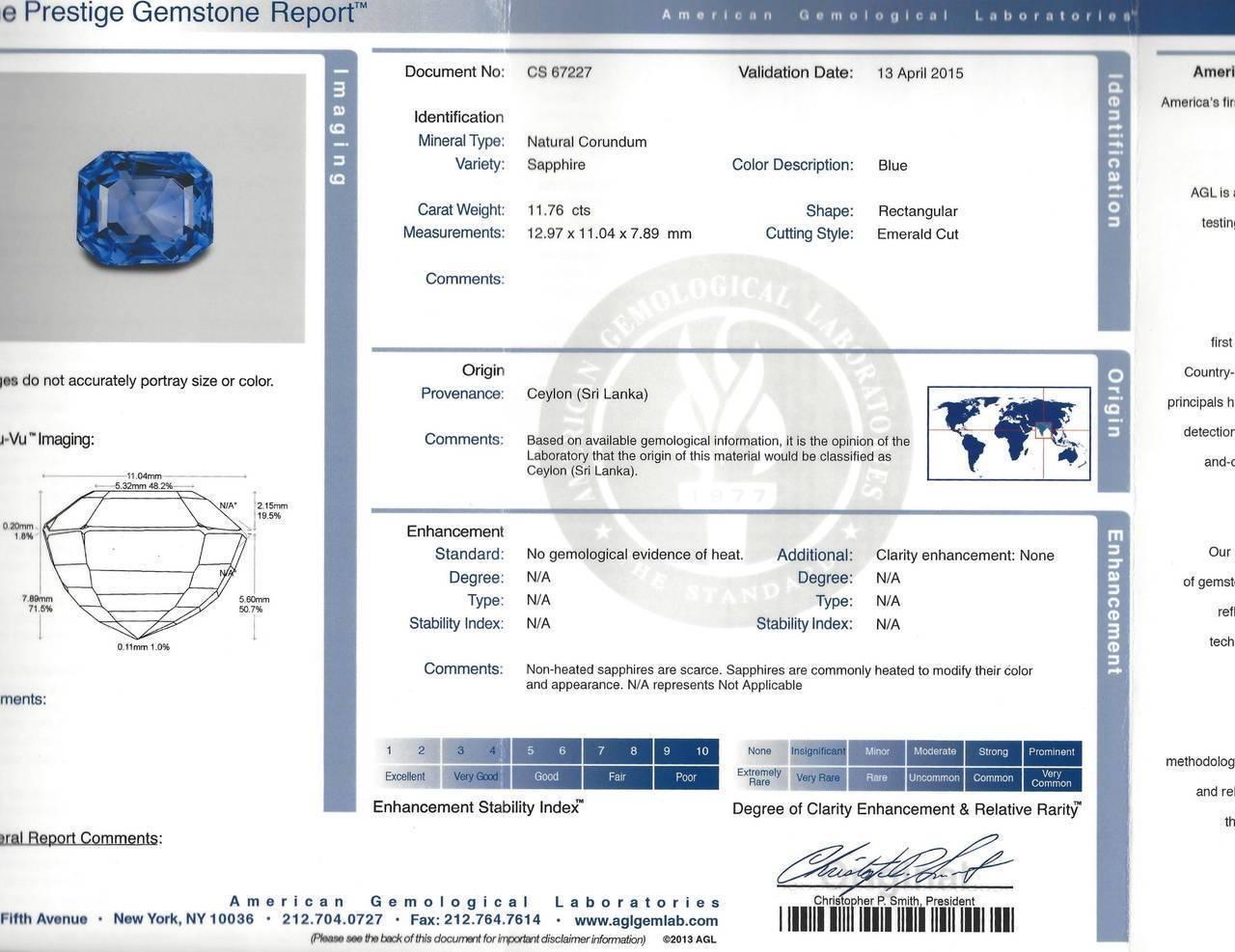Click the vertical 'Origin' section label

(1114, 403)
